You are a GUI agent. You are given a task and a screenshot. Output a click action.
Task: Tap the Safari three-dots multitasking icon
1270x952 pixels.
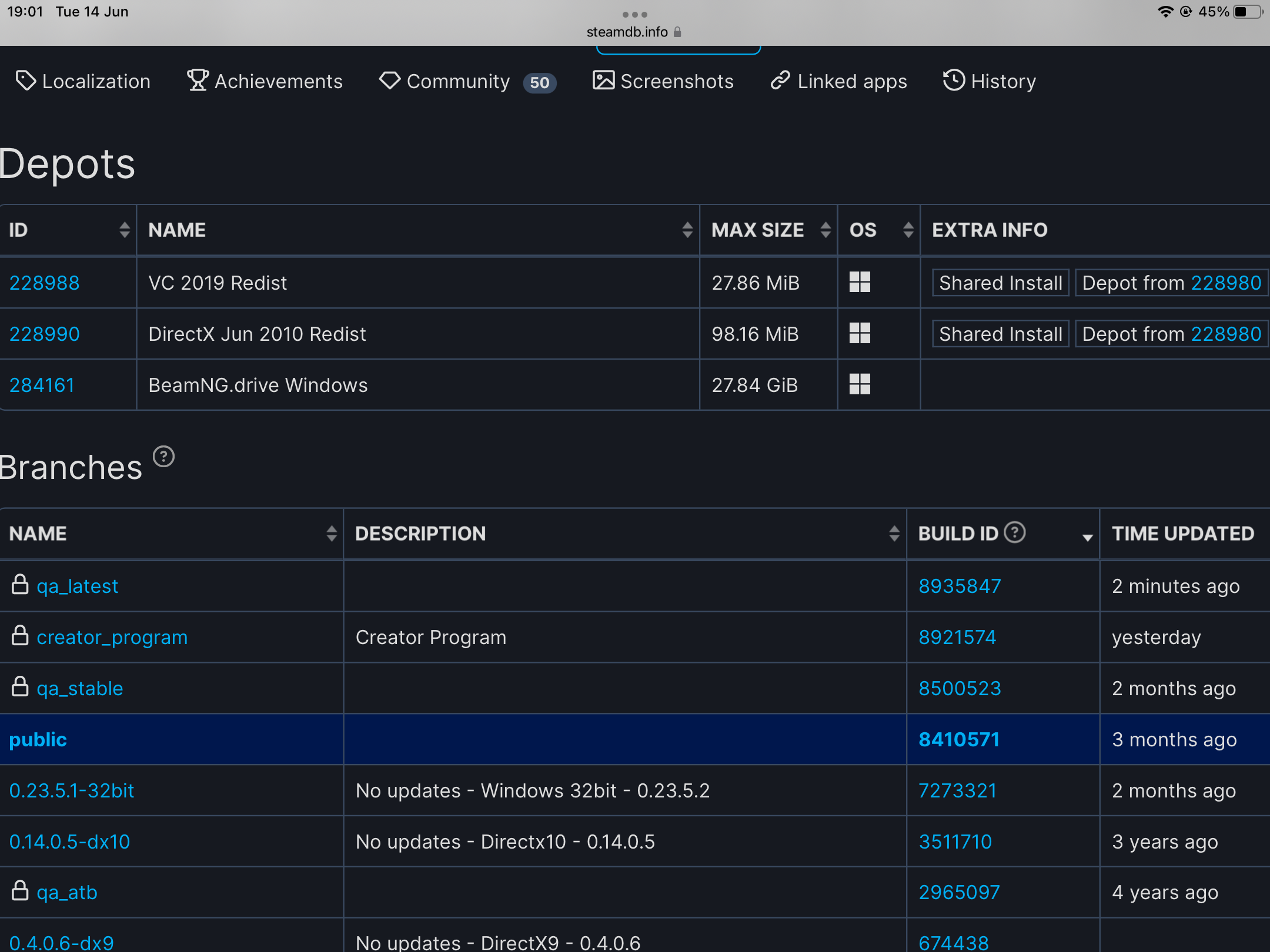(x=635, y=14)
